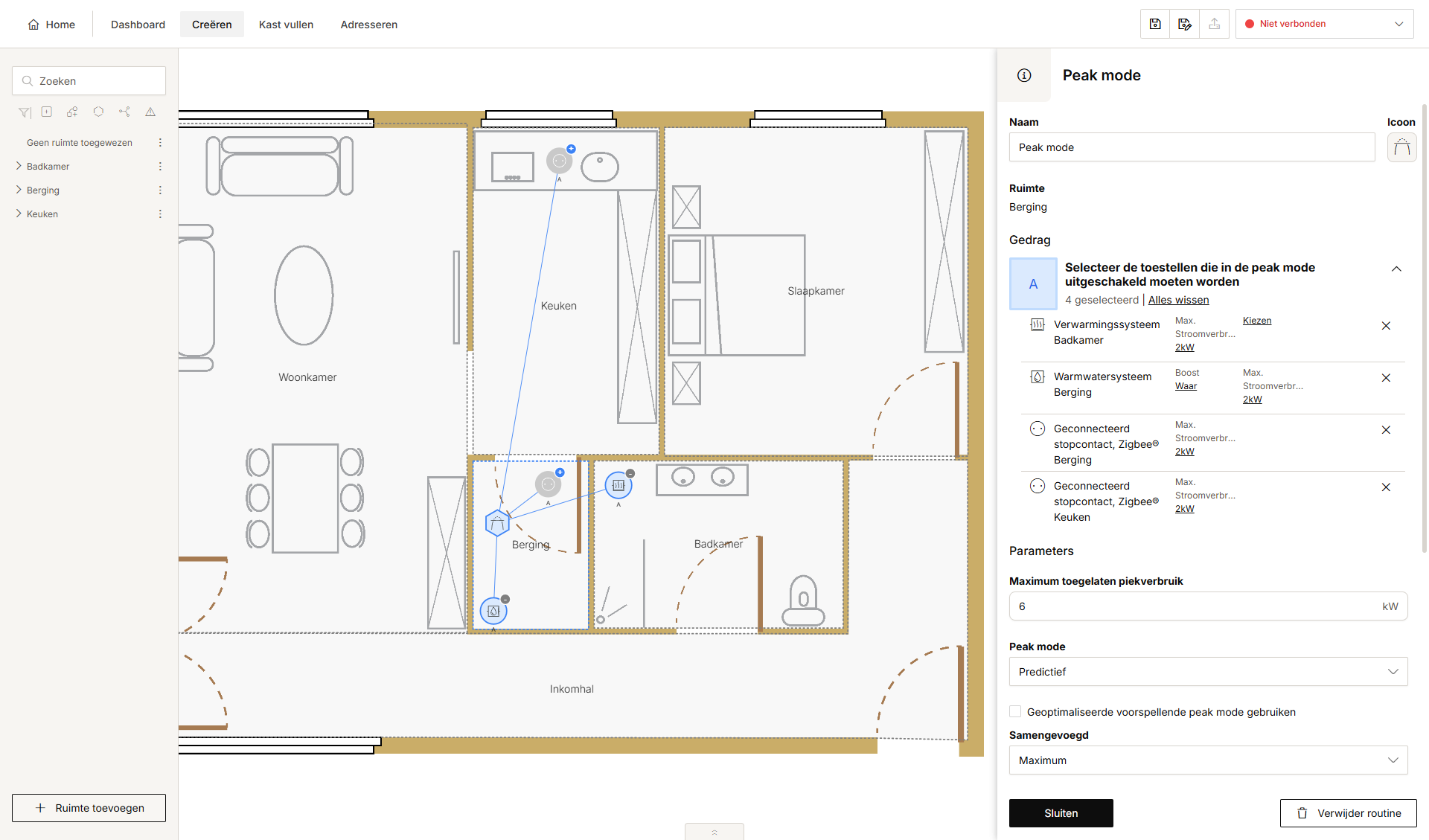Select the heating device icon in Badkamer
Image resolution: width=1429 pixels, height=840 pixels.
(618, 485)
